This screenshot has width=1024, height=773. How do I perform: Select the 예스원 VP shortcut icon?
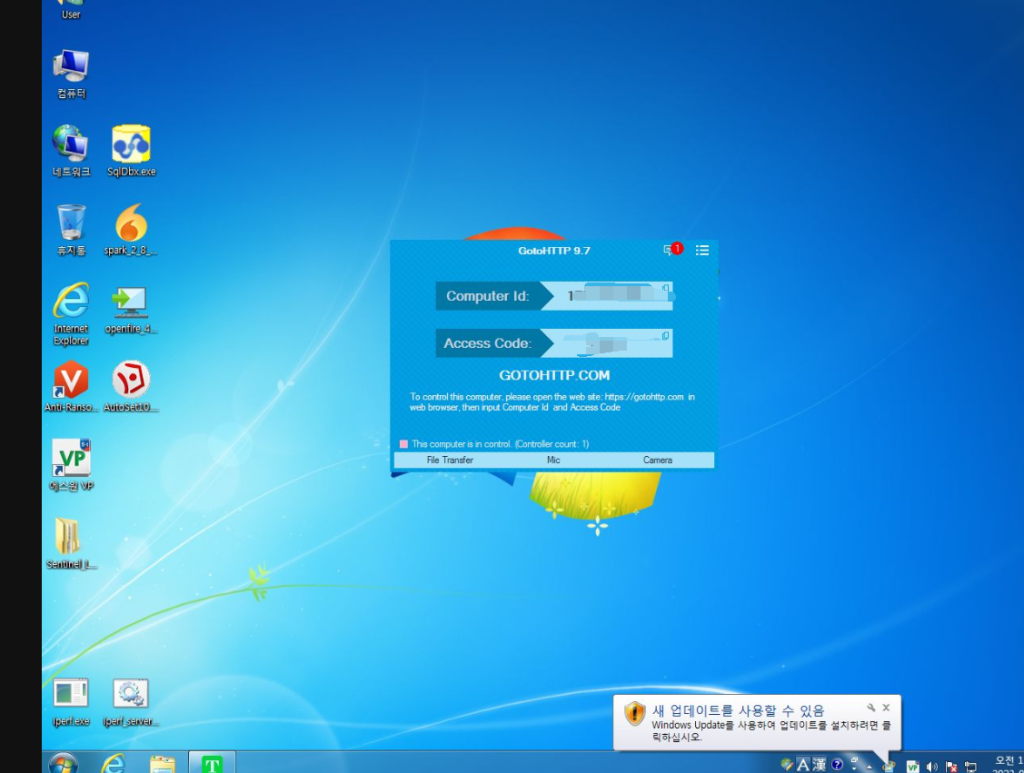click(x=71, y=465)
